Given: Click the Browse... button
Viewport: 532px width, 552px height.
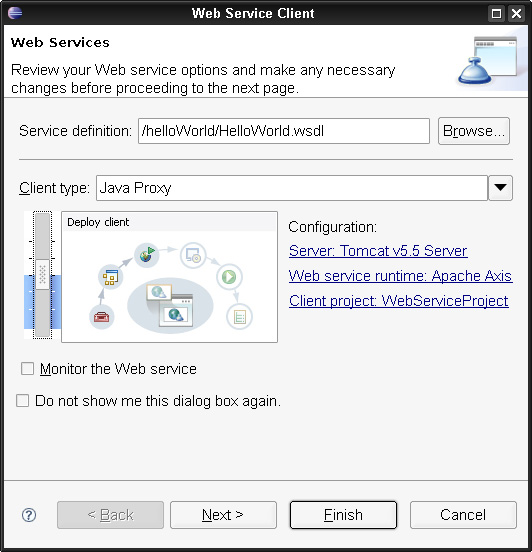Looking at the screenshot, I should pos(474,131).
